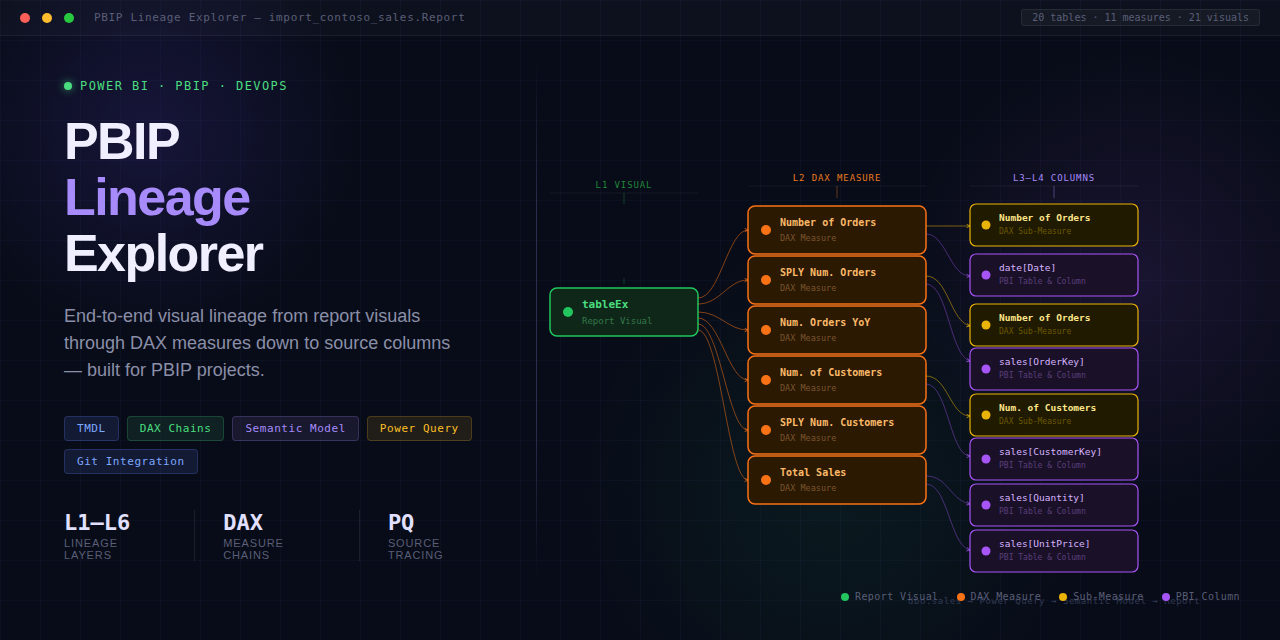The width and height of the screenshot is (1280, 640).
Task: Click the purple PBI Column legend dot
Action: click(x=1166, y=596)
